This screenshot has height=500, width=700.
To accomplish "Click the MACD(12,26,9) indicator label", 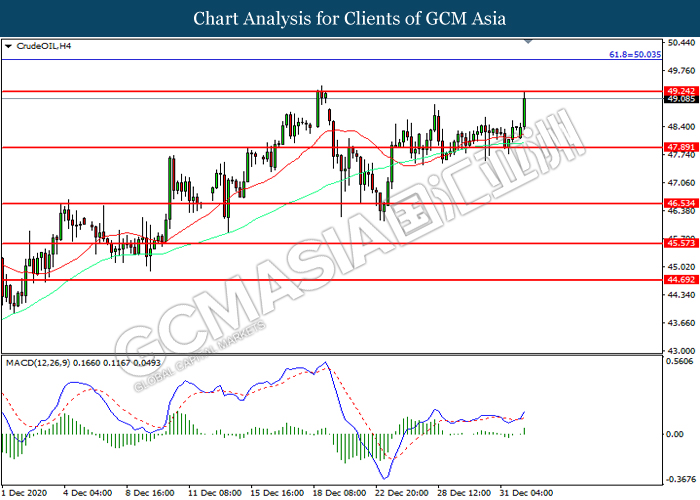I will tap(38, 363).
